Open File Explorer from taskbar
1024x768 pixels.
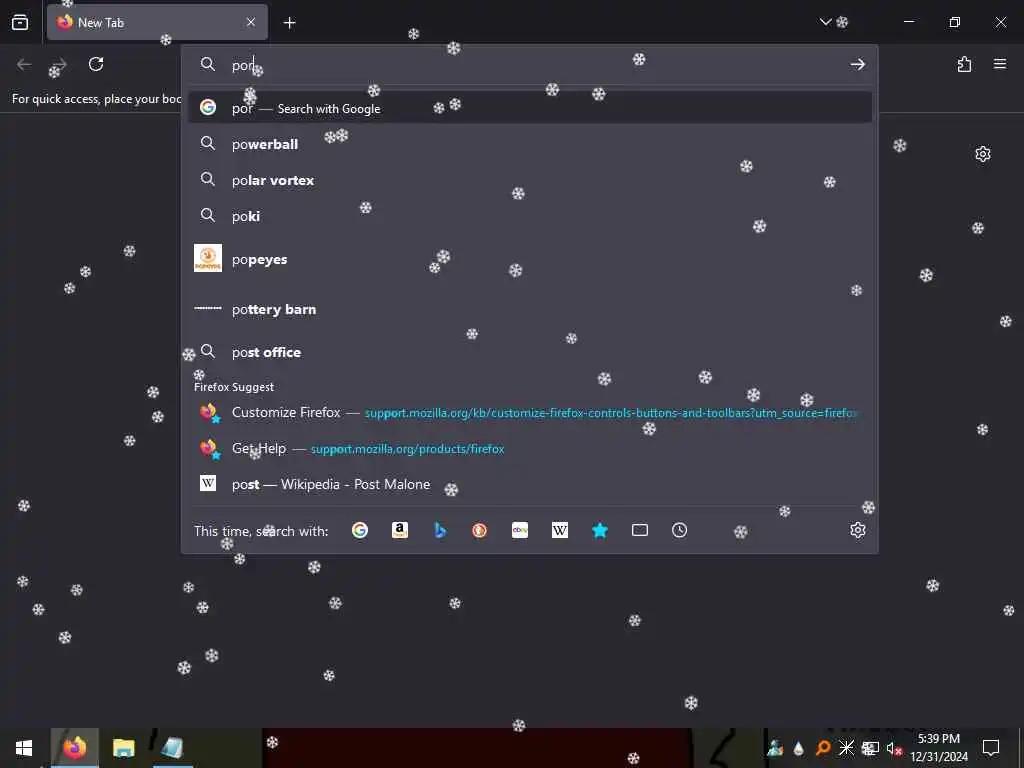123,748
